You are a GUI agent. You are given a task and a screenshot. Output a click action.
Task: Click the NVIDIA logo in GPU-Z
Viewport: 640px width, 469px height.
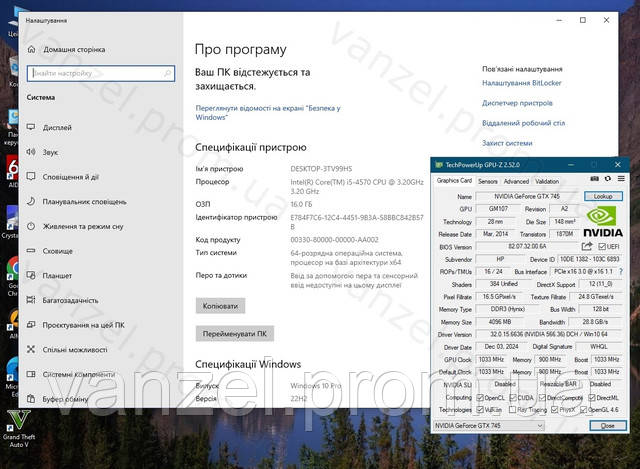602,222
